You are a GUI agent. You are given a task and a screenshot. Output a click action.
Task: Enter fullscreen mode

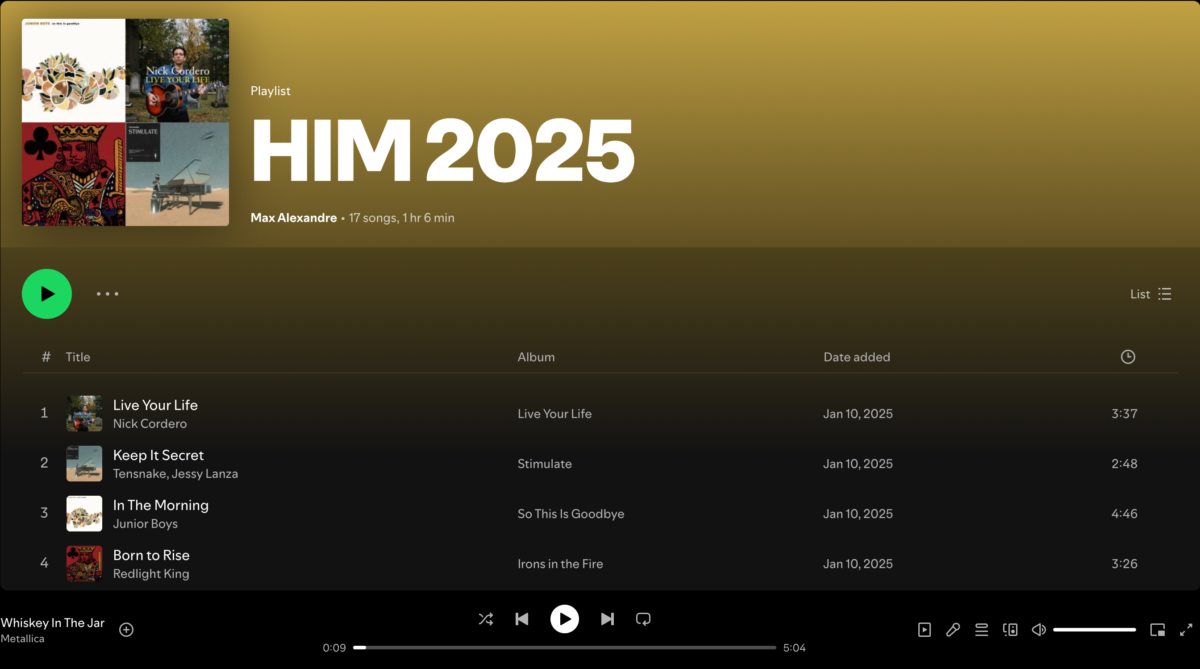click(1186, 629)
